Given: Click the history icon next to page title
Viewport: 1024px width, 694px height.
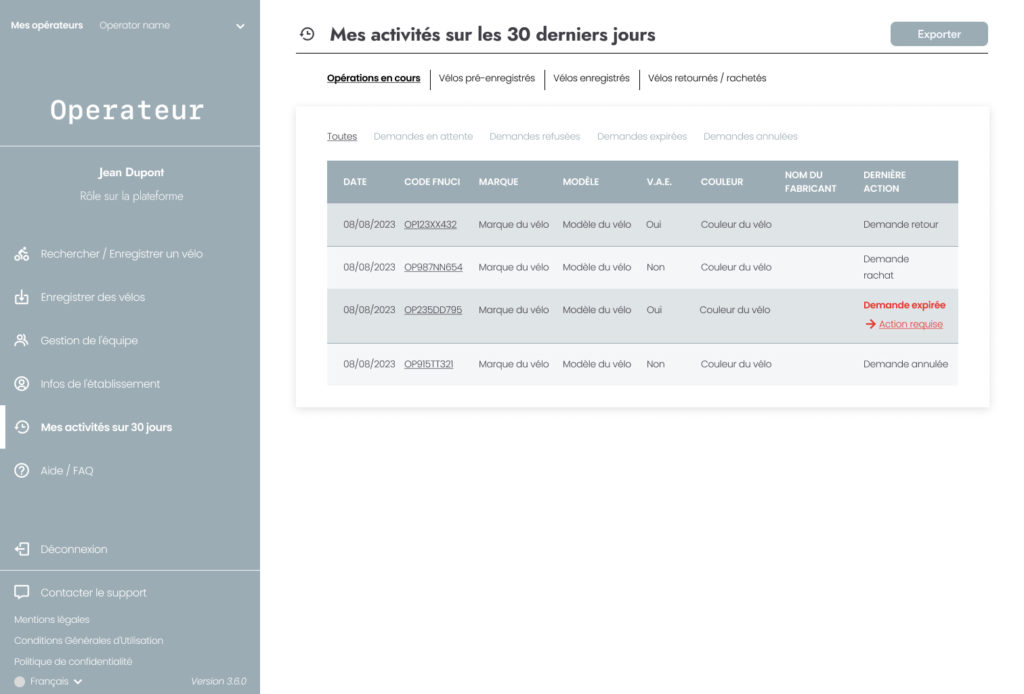Looking at the screenshot, I should pyautogui.click(x=307, y=34).
